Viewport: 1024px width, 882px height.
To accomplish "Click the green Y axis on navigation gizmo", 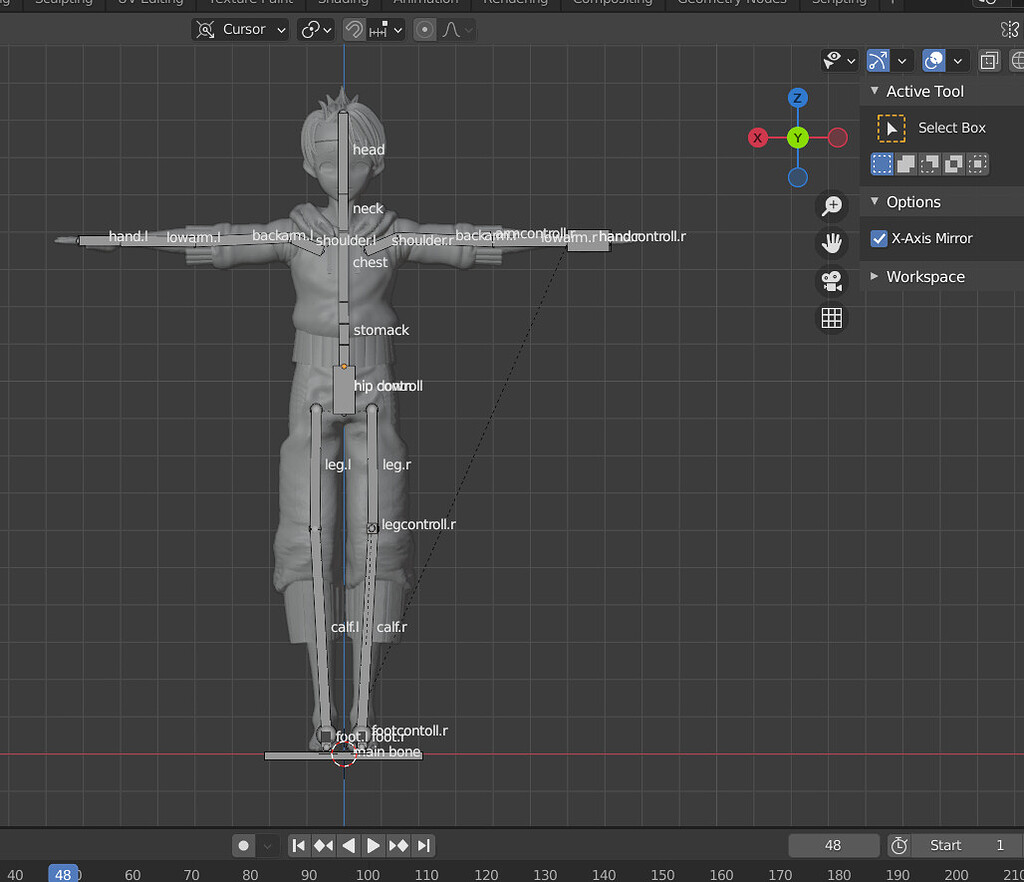I will coord(797,137).
